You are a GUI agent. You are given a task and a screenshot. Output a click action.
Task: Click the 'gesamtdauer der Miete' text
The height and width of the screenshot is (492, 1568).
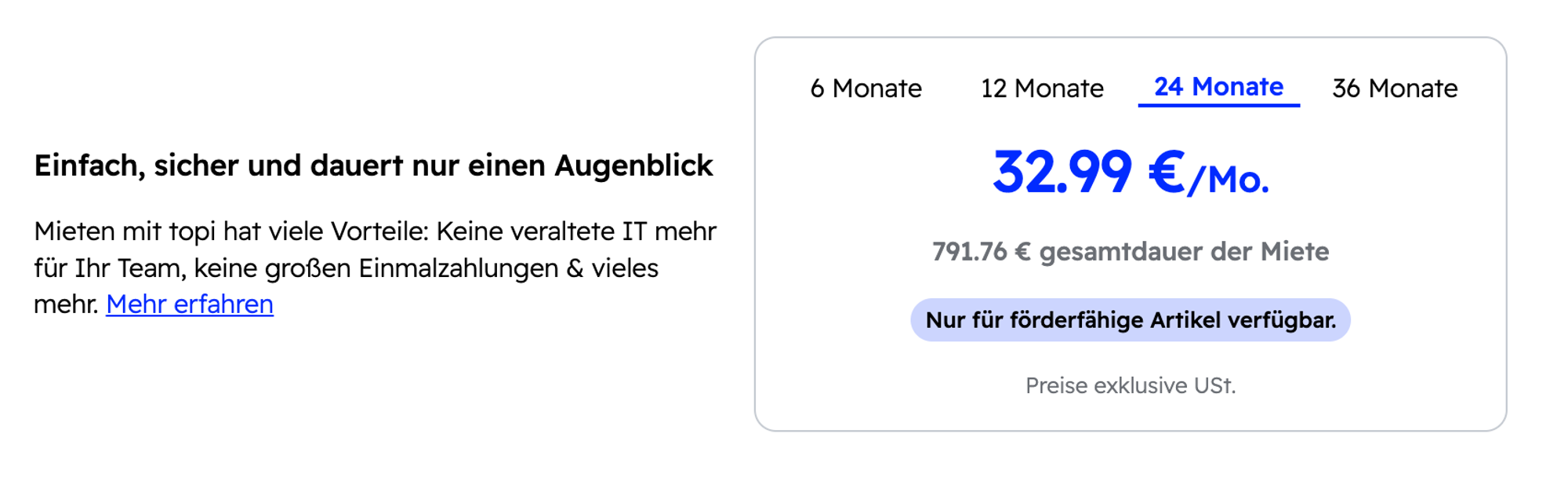pyautogui.click(x=1184, y=252)
